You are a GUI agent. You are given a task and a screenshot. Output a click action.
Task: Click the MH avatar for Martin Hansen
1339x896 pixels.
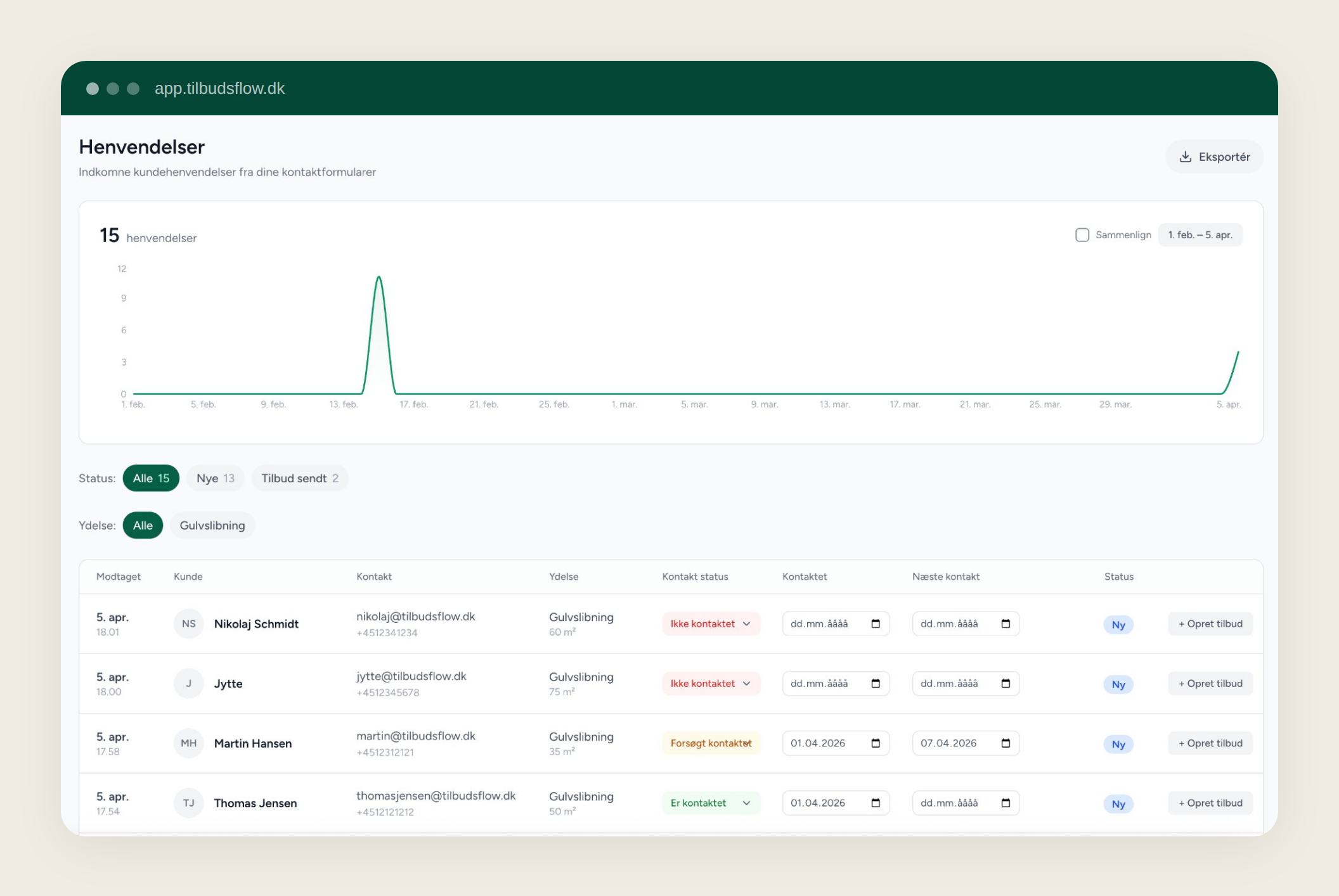click(x=189, y=743)
